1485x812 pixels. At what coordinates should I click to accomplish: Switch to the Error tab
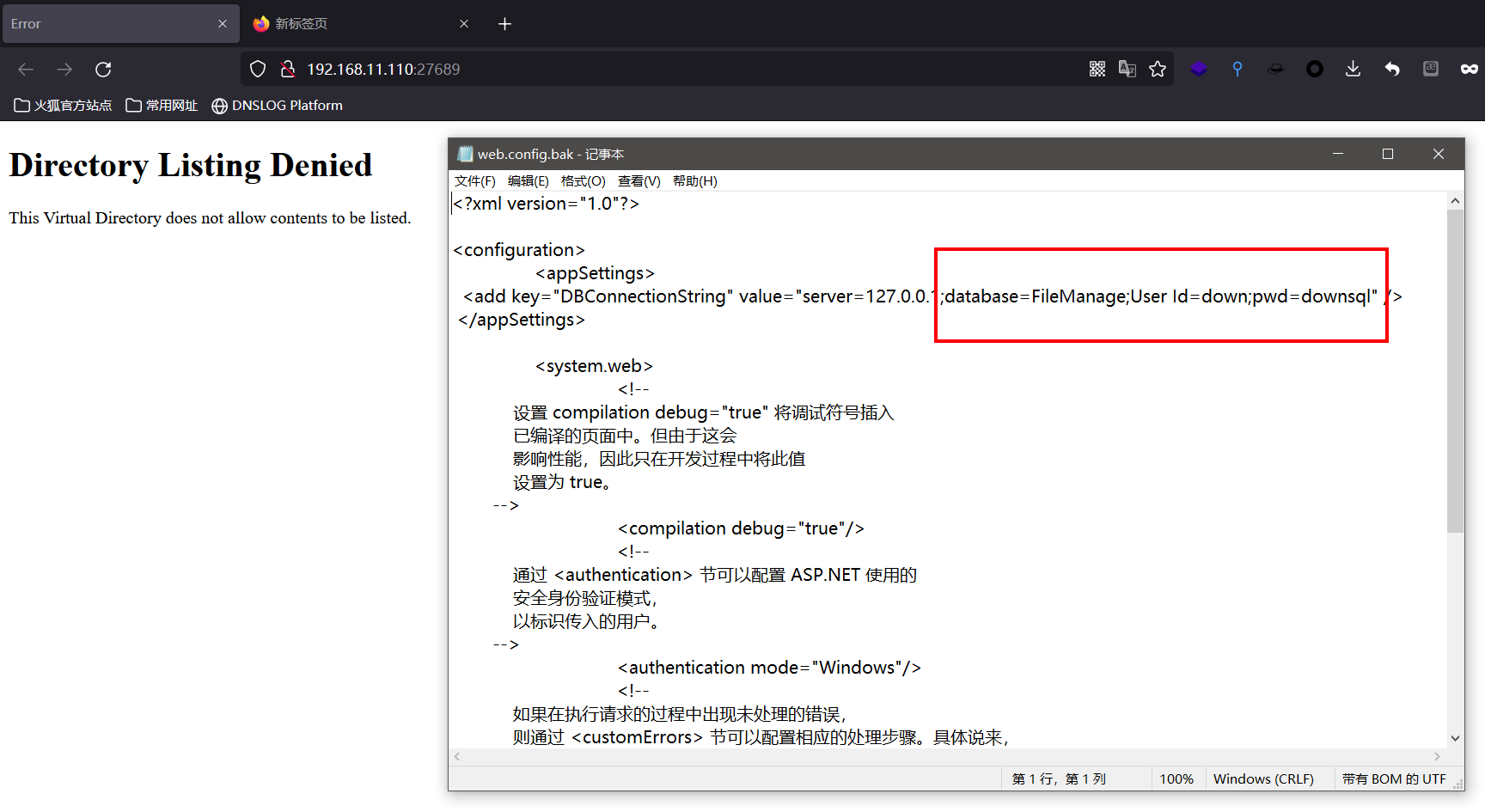point(120,24)
